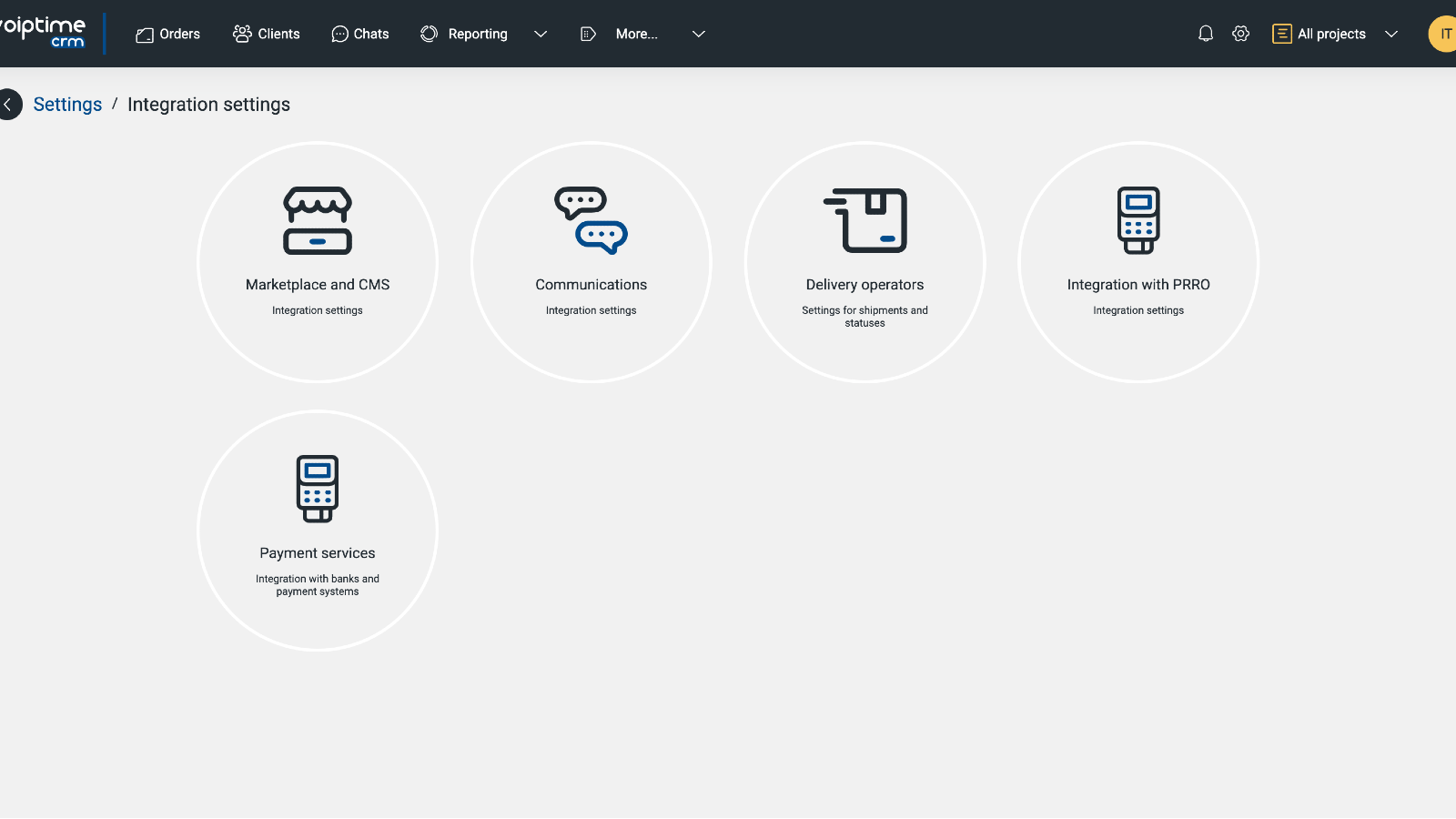This screenshot has width=1456, height=819.
Task: Open the notifications bell
Action: pyautogui.click(x=1206, y=34)
